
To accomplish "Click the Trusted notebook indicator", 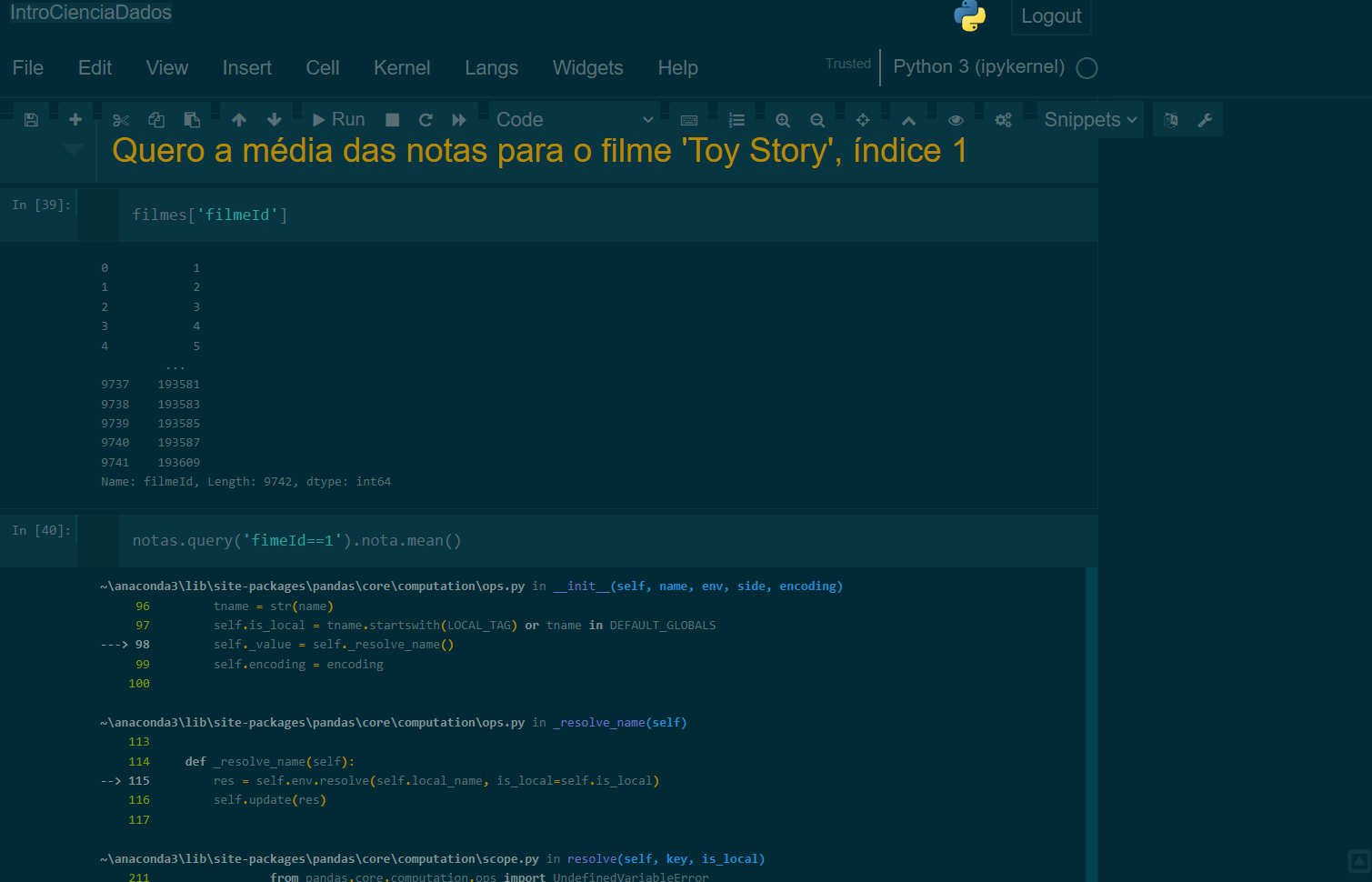I will pos(848,64).
